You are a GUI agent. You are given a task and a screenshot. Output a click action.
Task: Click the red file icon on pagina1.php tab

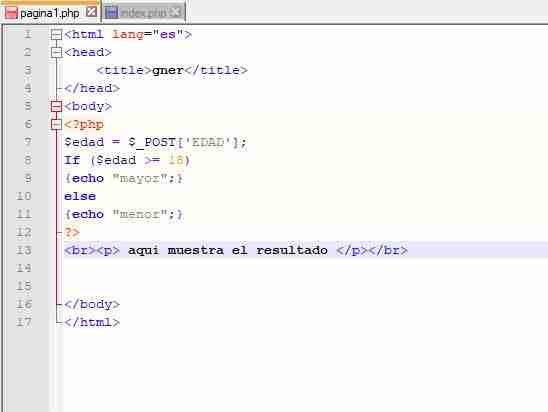pyautogui.click(x=11, y=13)
